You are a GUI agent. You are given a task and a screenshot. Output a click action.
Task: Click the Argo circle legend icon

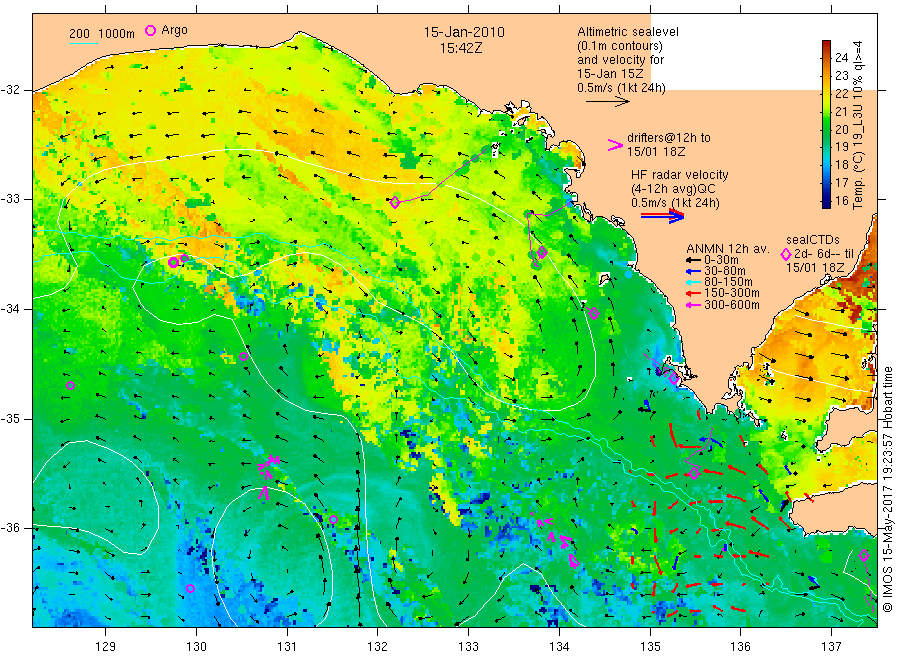click(150, 30)
